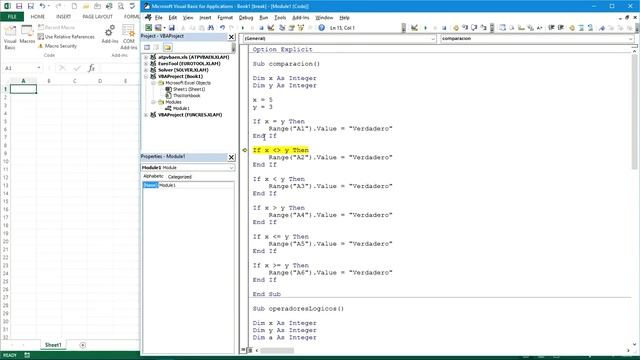Click Excel quick access Undo arrow
The width and height of the screenshot is (640, 360).
[x=42, y=6]
